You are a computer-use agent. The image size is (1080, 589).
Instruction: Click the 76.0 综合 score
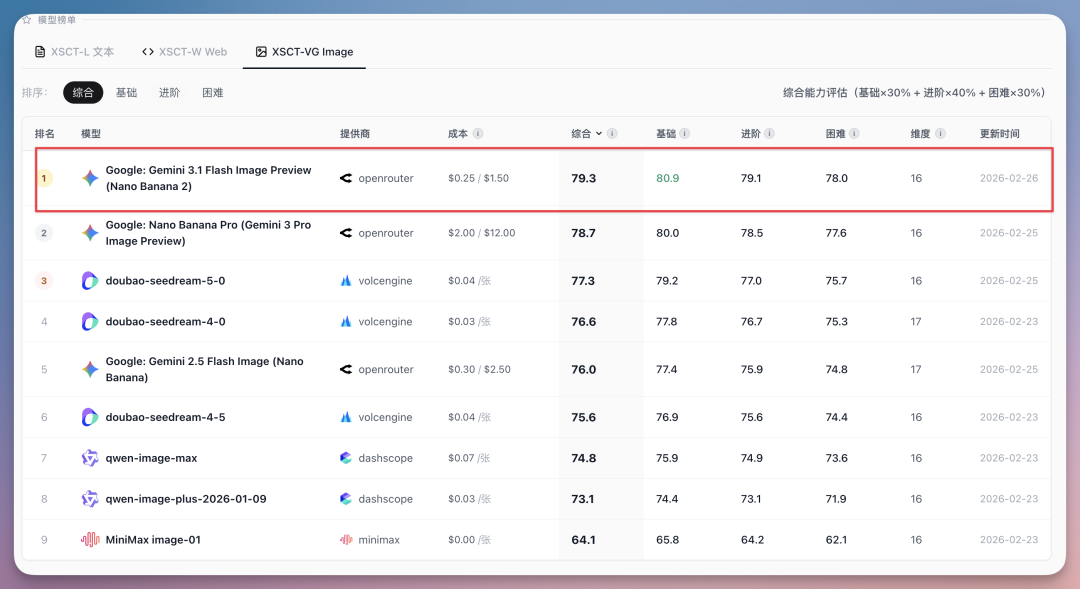click(x=583, y=369)
